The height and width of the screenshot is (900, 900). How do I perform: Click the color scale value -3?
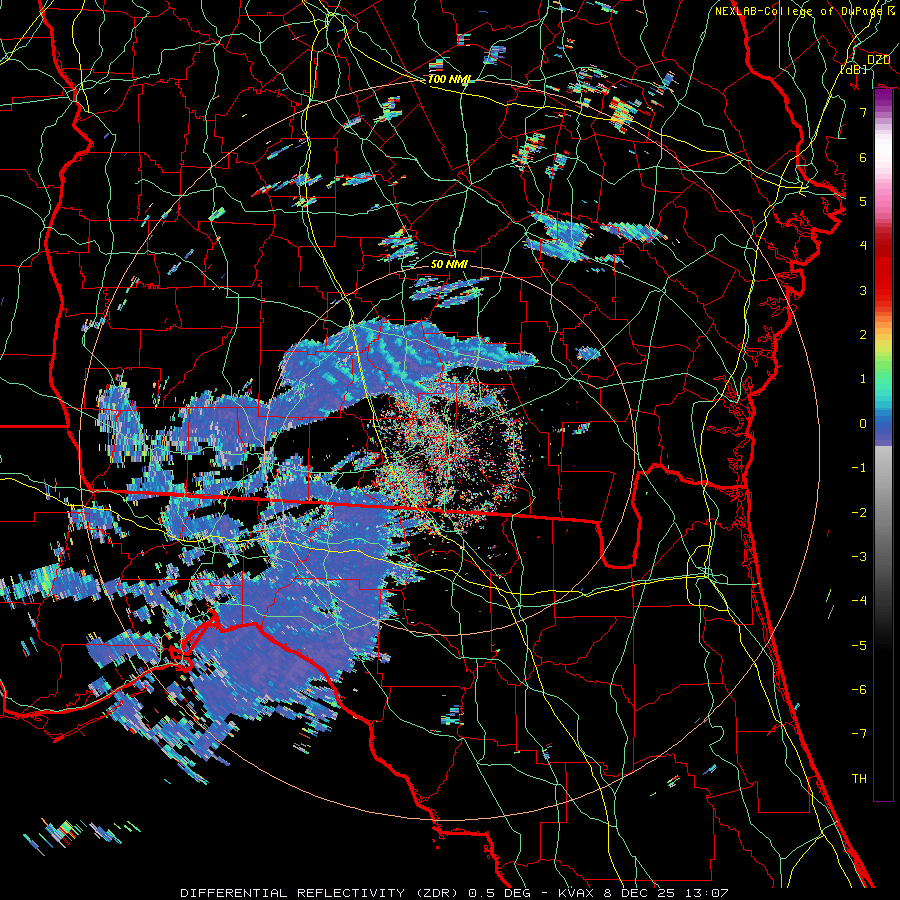pos(859,557)
